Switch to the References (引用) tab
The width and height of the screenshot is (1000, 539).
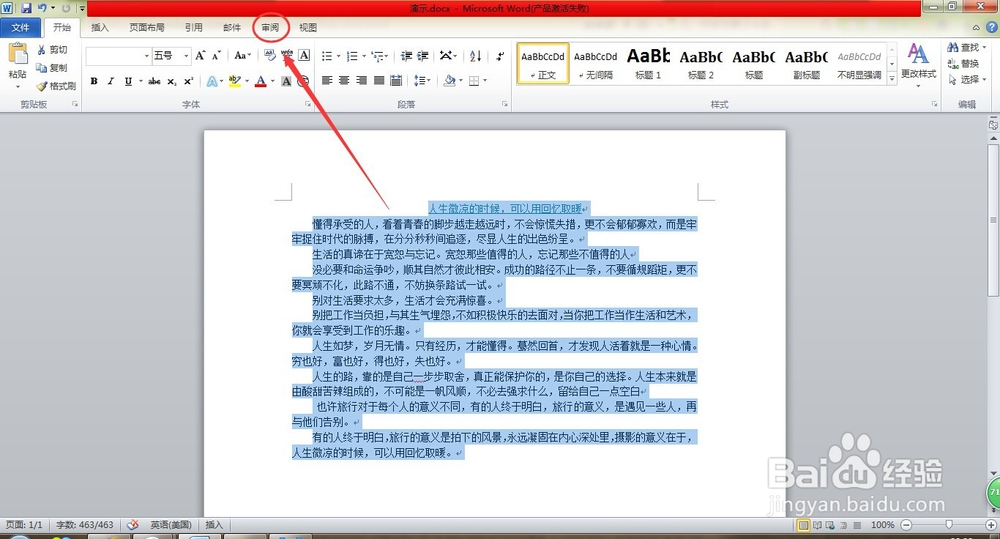click(x=194, y=27)
